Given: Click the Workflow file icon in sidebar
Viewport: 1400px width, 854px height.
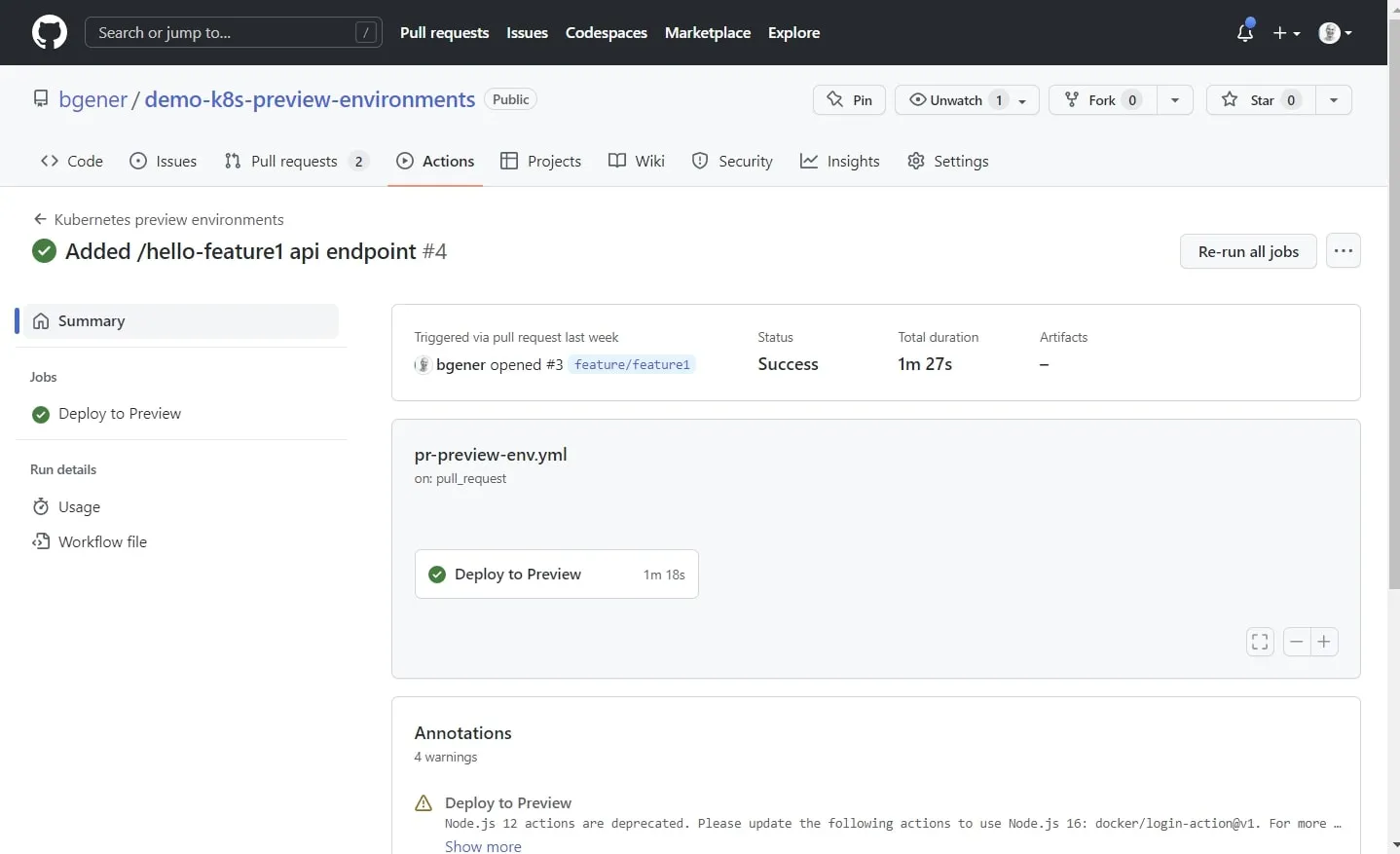Looking at the screenshot, I should point(41,541).
